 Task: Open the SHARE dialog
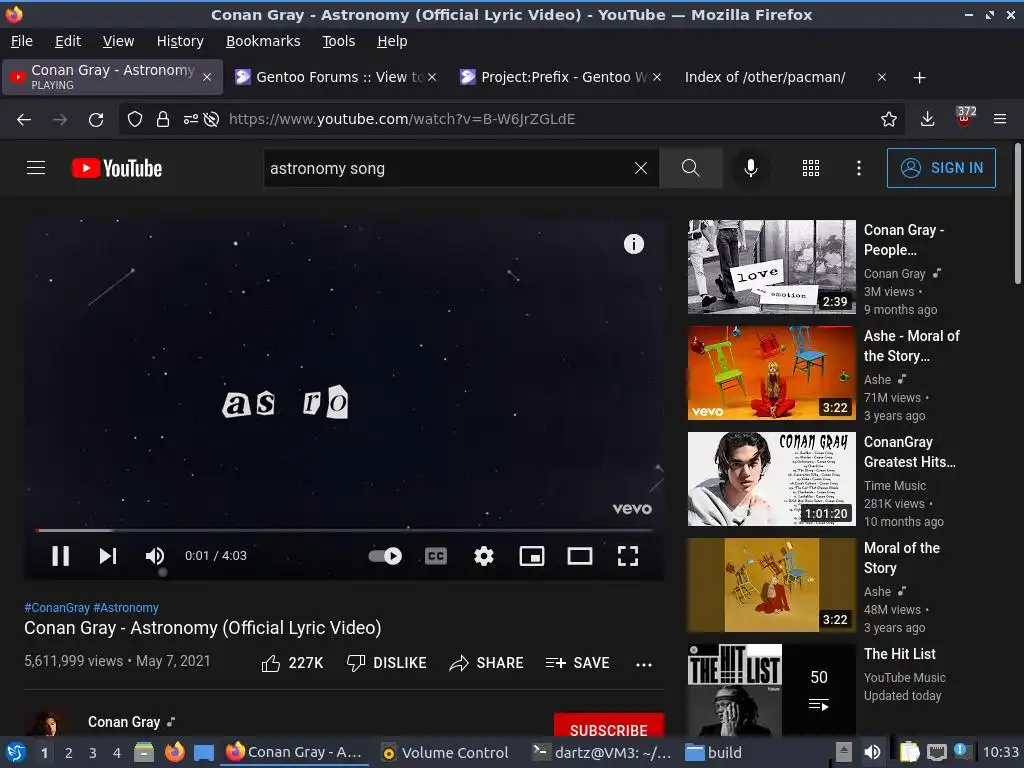point(487,663)
